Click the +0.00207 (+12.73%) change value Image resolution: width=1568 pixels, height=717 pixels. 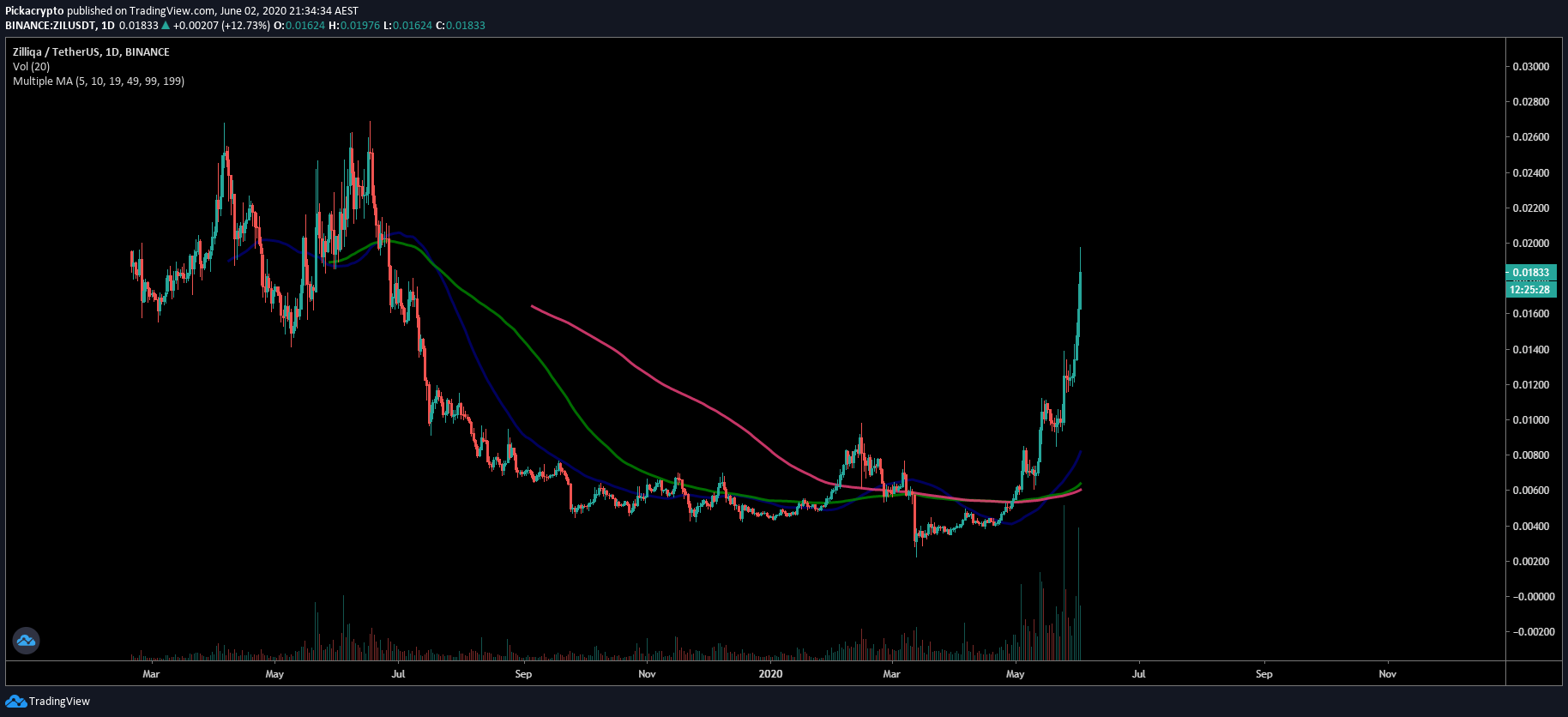221,26
